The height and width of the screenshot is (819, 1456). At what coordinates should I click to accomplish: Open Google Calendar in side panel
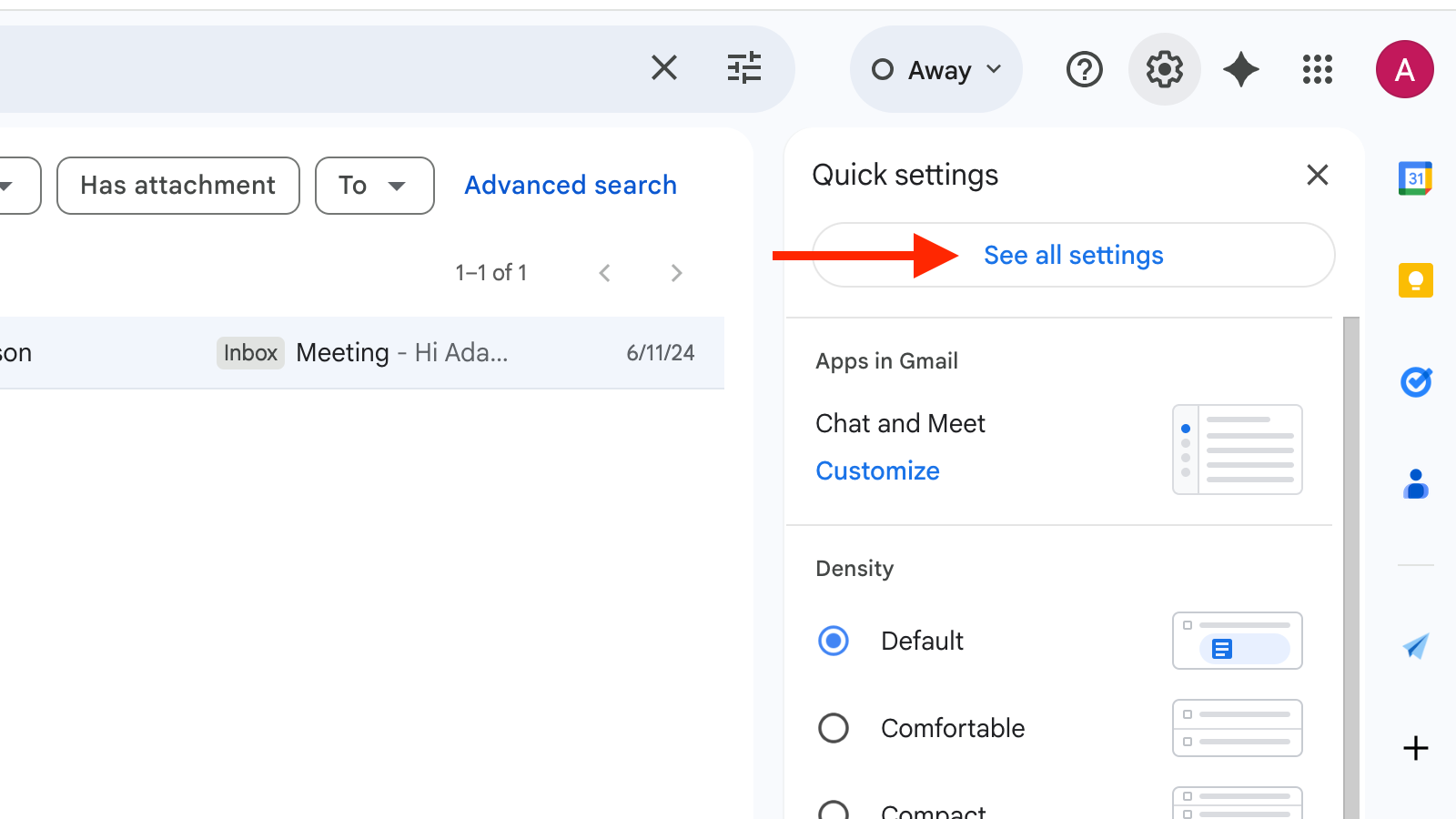(x=1415, y=178)
